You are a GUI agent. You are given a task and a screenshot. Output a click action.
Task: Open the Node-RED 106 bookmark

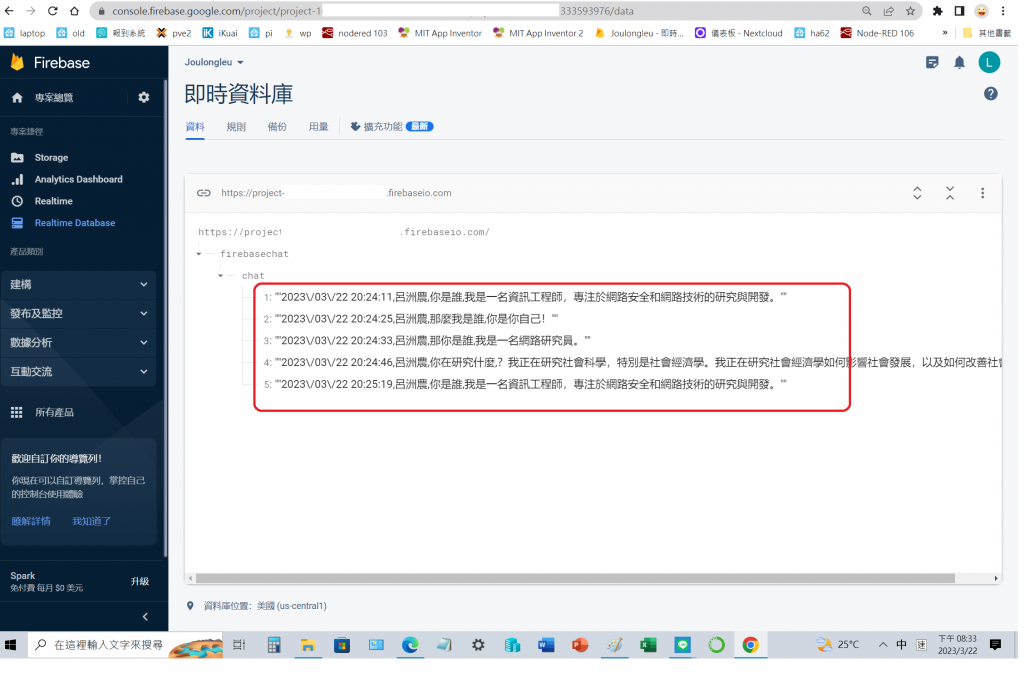tap(876, 33)
